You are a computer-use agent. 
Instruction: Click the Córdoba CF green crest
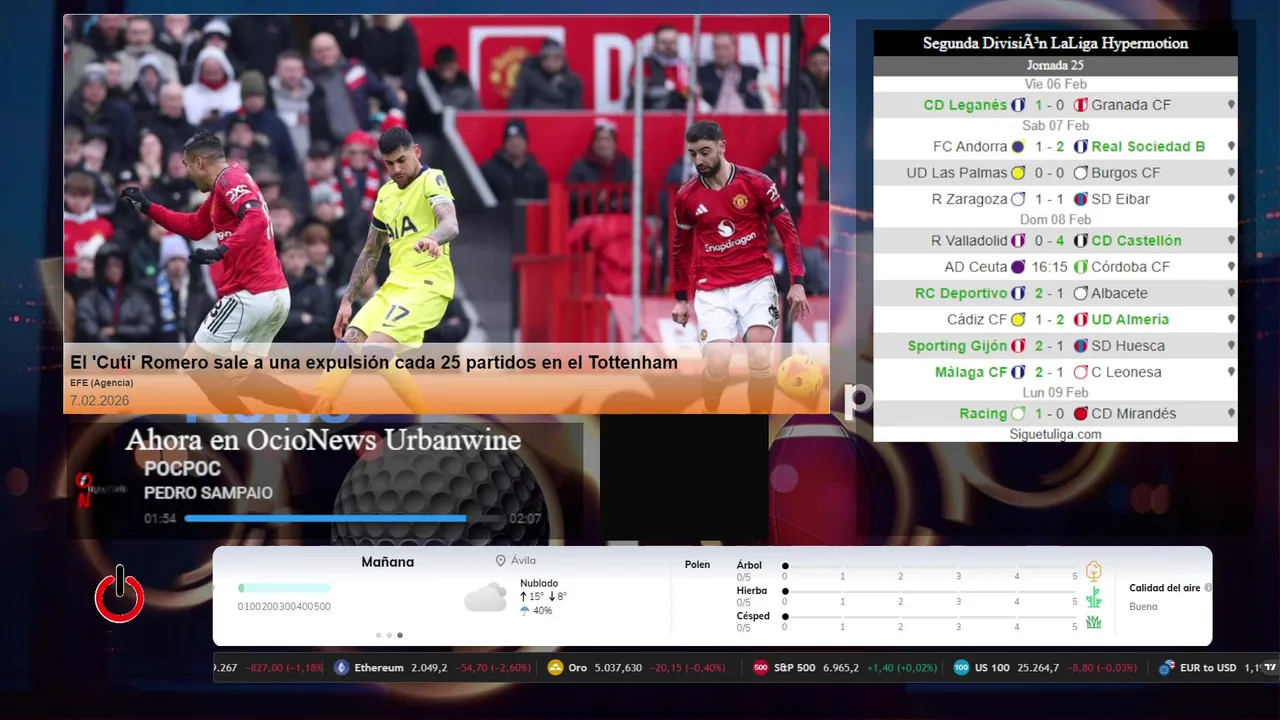(1080, 267)
